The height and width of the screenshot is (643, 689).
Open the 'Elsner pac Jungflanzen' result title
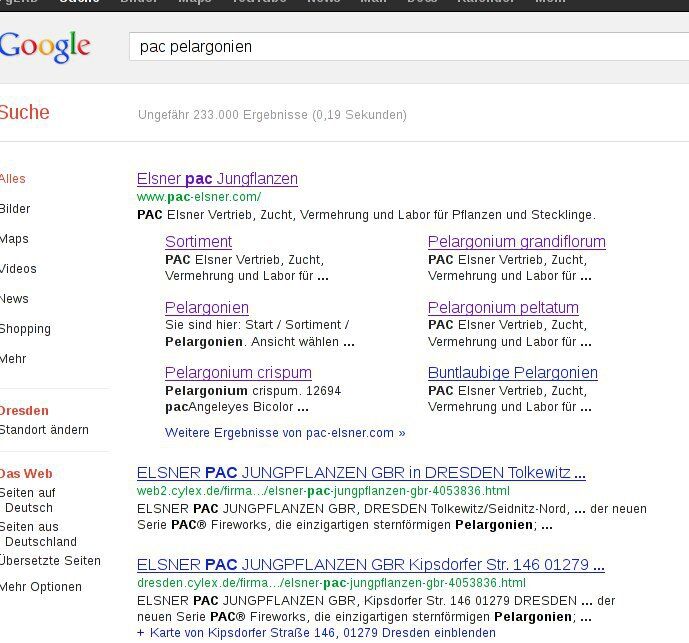[217, 179]
